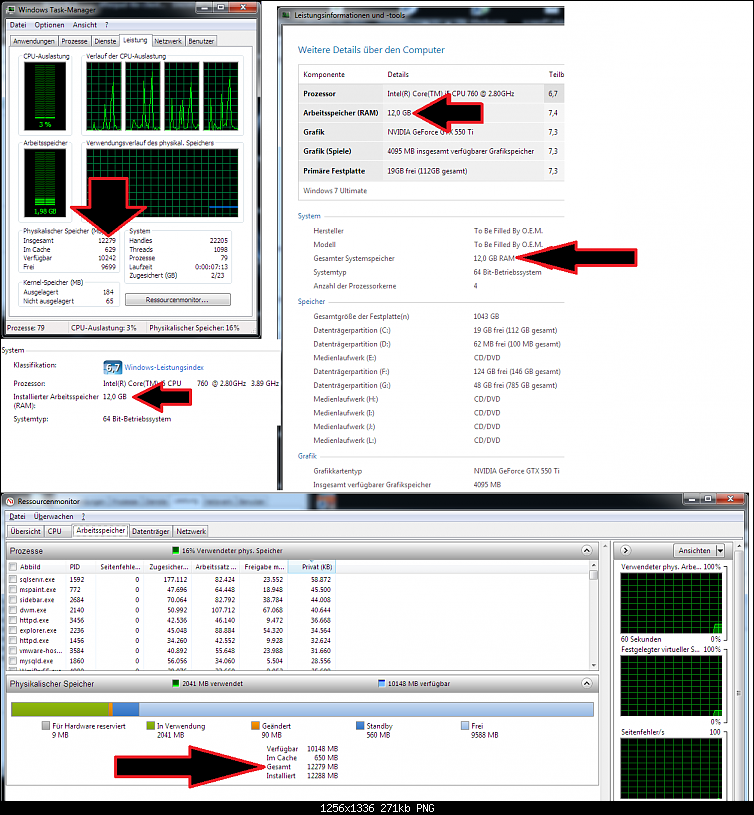This screenshot has width=754, height=815.
Task: Select the Primäre Festplatte row
Action: point(431,171)
